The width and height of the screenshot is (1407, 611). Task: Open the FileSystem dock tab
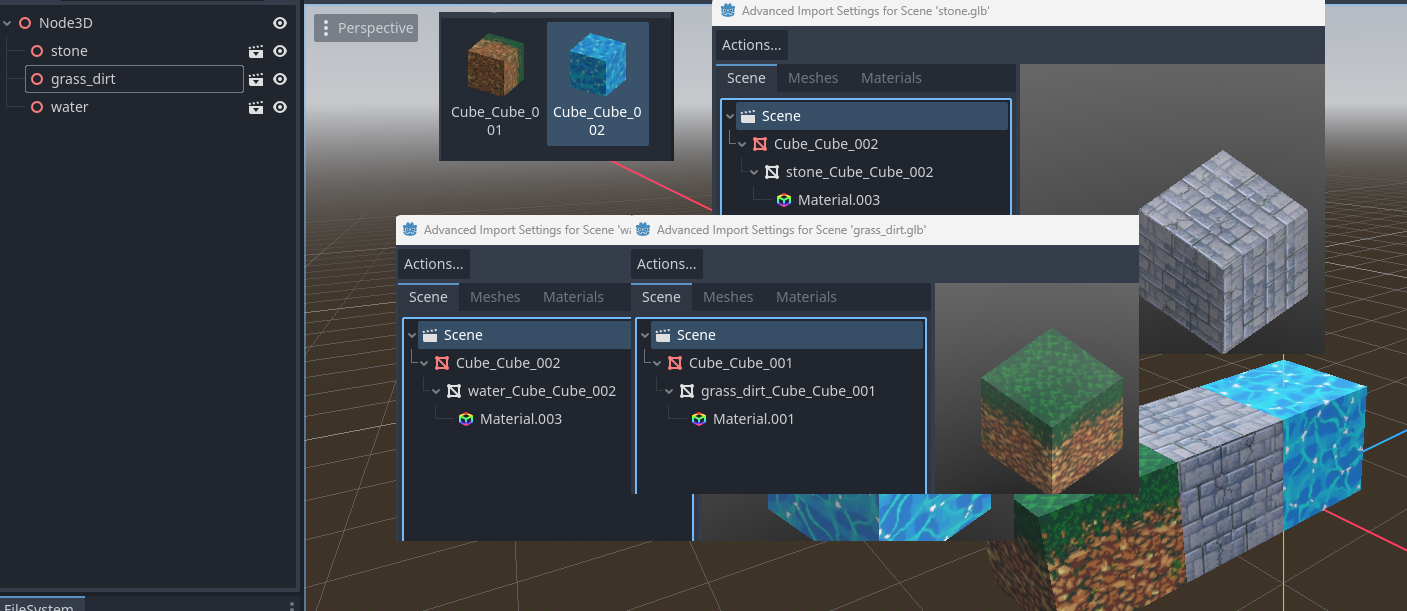40,605
